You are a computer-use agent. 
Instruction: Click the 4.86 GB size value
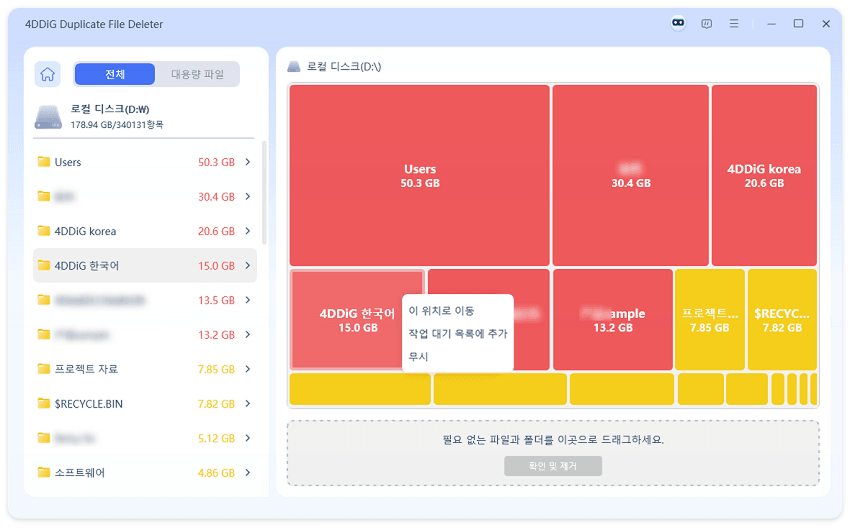tap(216, 473)
